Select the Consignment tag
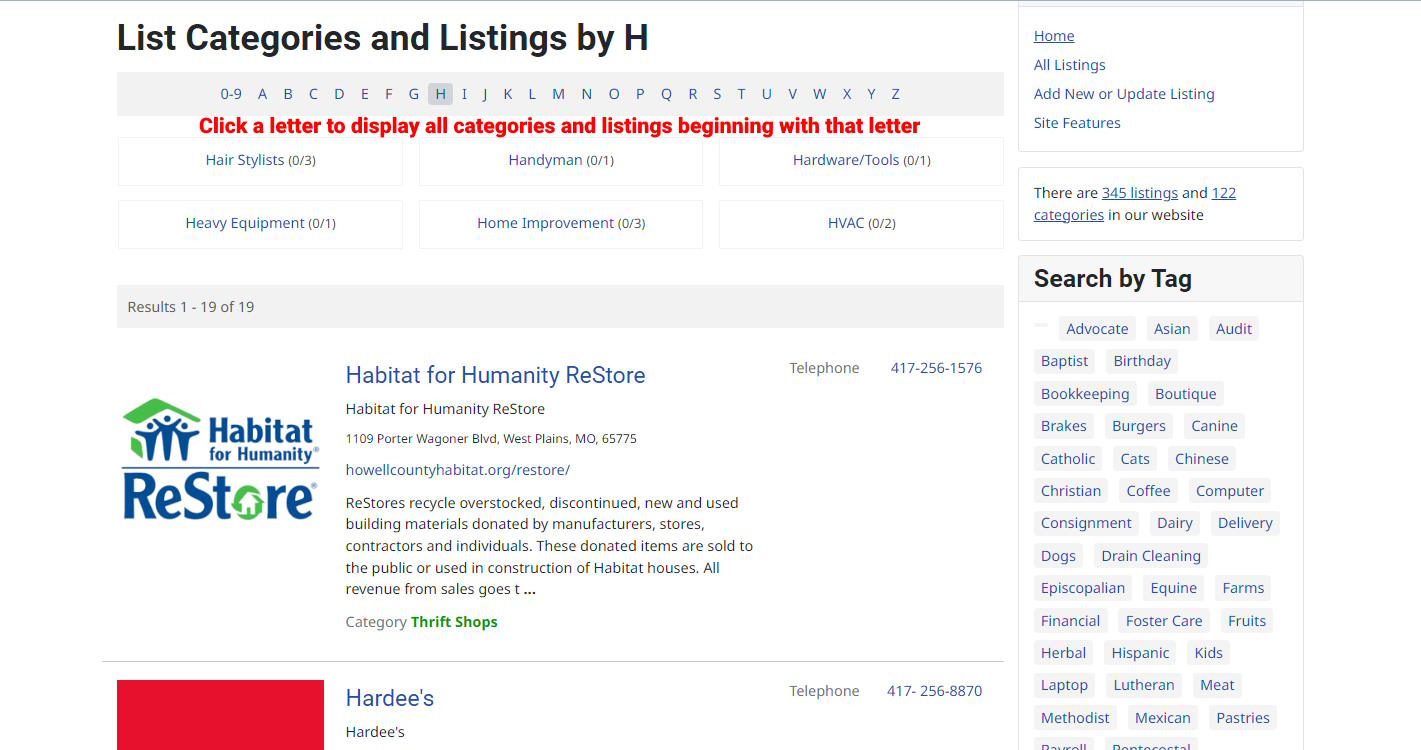Image resolution: width=1421 pixels, height=750 pixels. [1086, 523]
